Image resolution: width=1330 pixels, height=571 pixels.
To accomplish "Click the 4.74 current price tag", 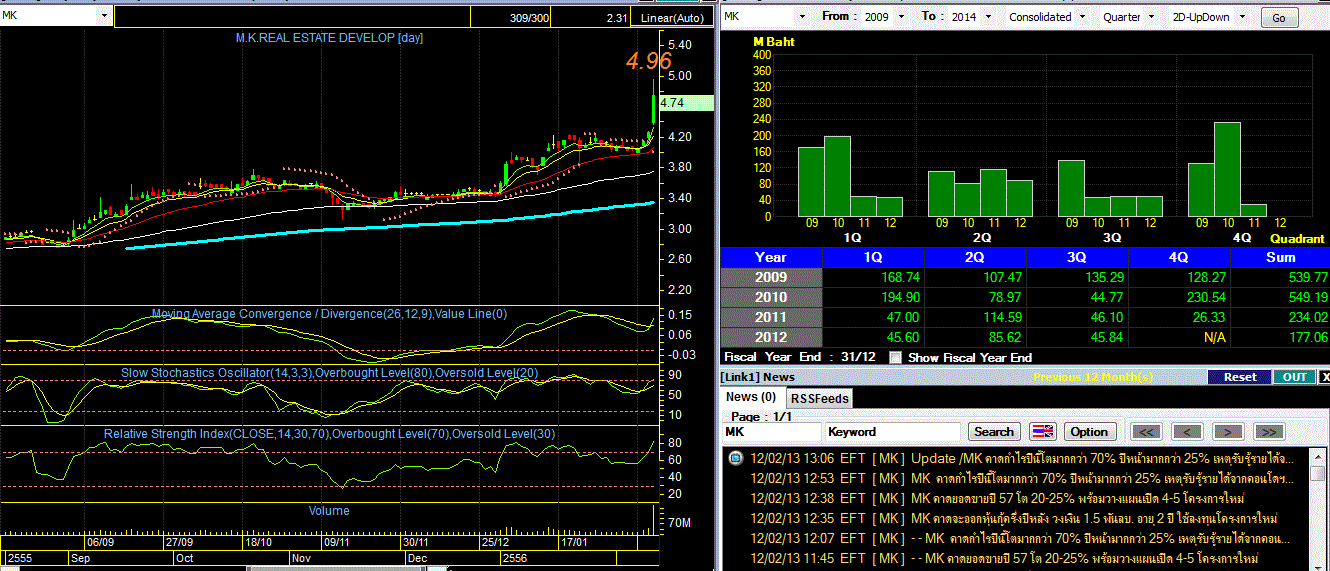I will coord(686,102).
